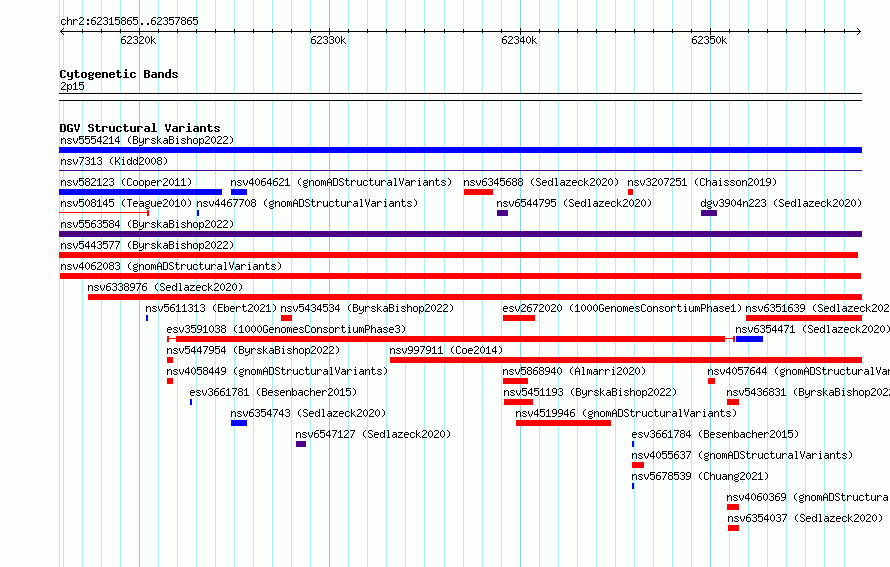The image size is (890, 567).
Task: Open nsv6354037 (Sedlazeck2020) label
Action: [805, 518]
